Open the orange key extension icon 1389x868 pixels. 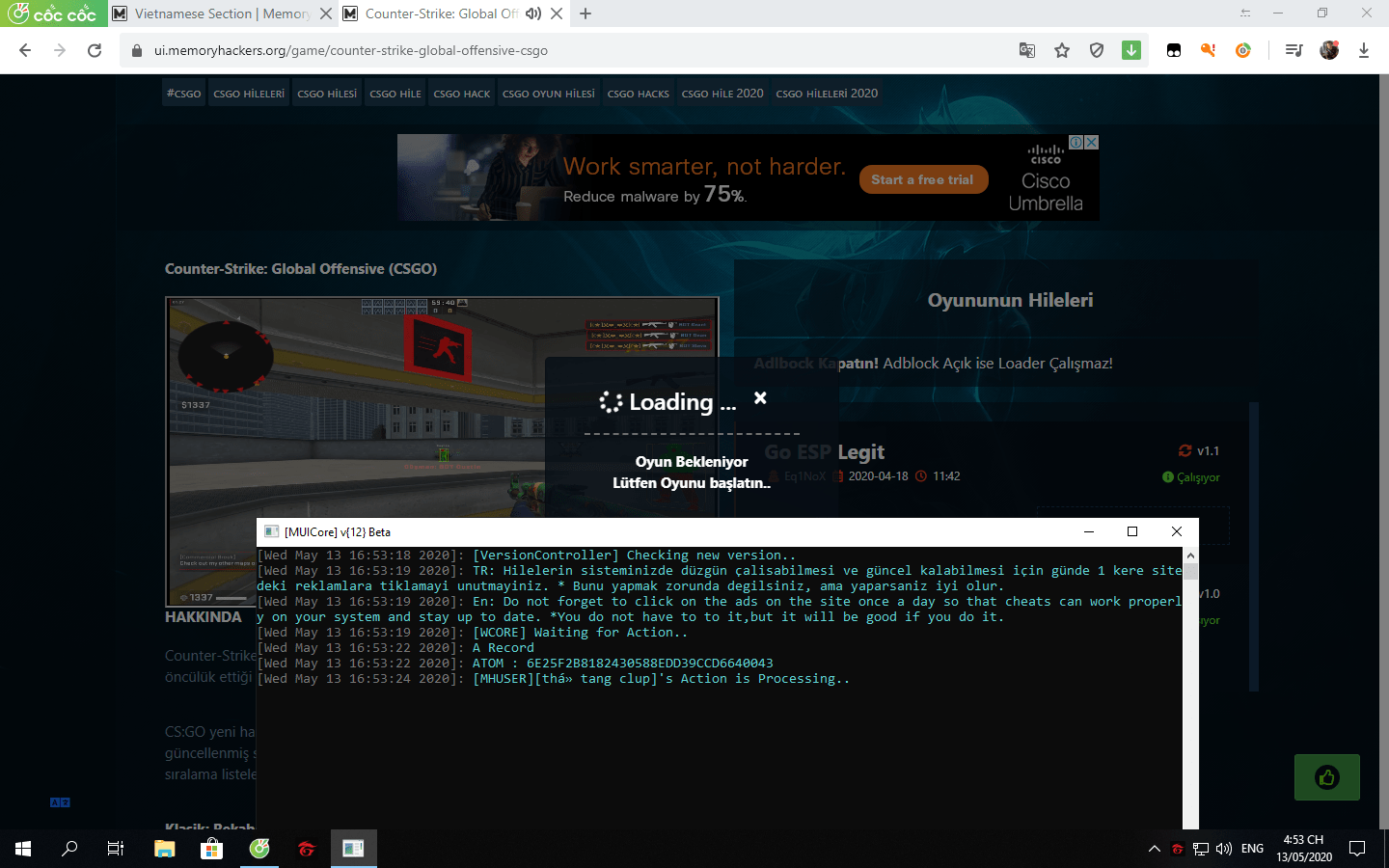pyautogui.click(x=1208, y=50)
